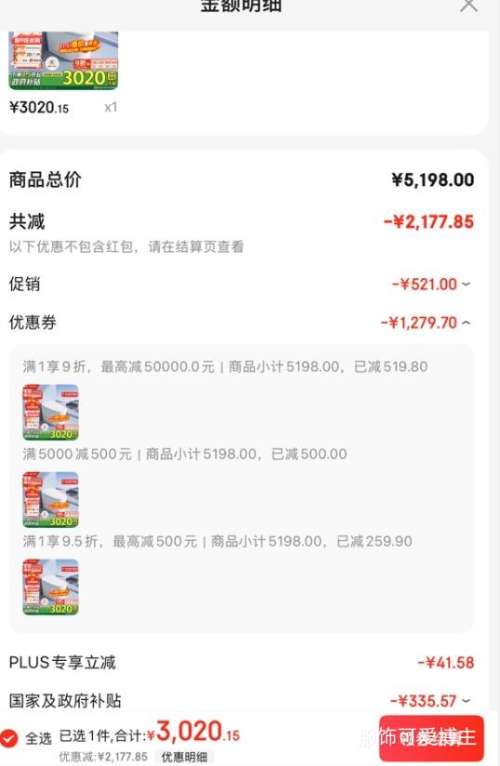Open thumbnail under 满1享9折 coupon
The image size is (500, 766).
(x=50, y=412)
